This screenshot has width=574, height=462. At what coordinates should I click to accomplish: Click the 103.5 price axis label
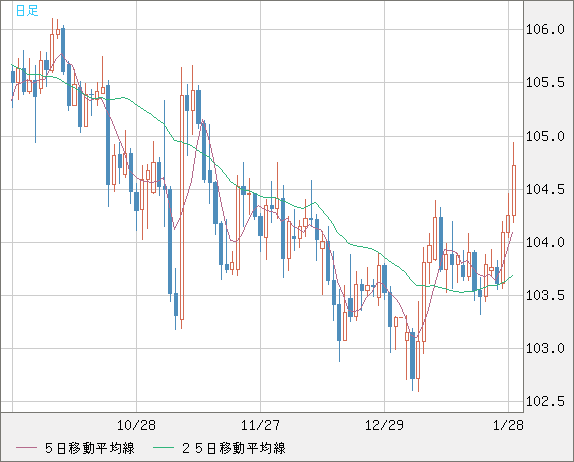tap(545, 295)
